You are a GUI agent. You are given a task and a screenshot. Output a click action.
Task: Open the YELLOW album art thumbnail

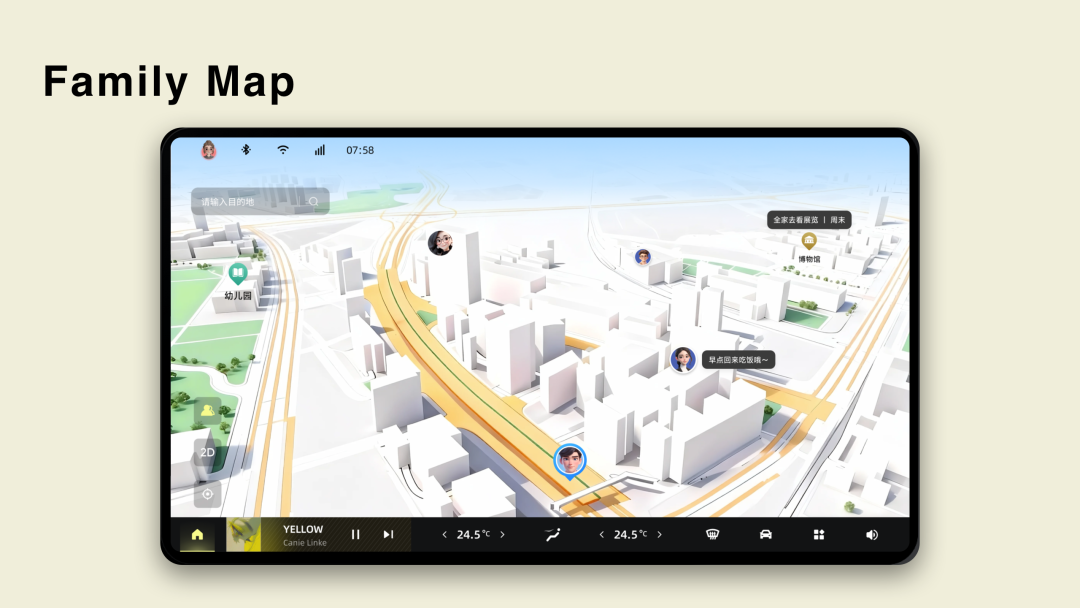244,534
